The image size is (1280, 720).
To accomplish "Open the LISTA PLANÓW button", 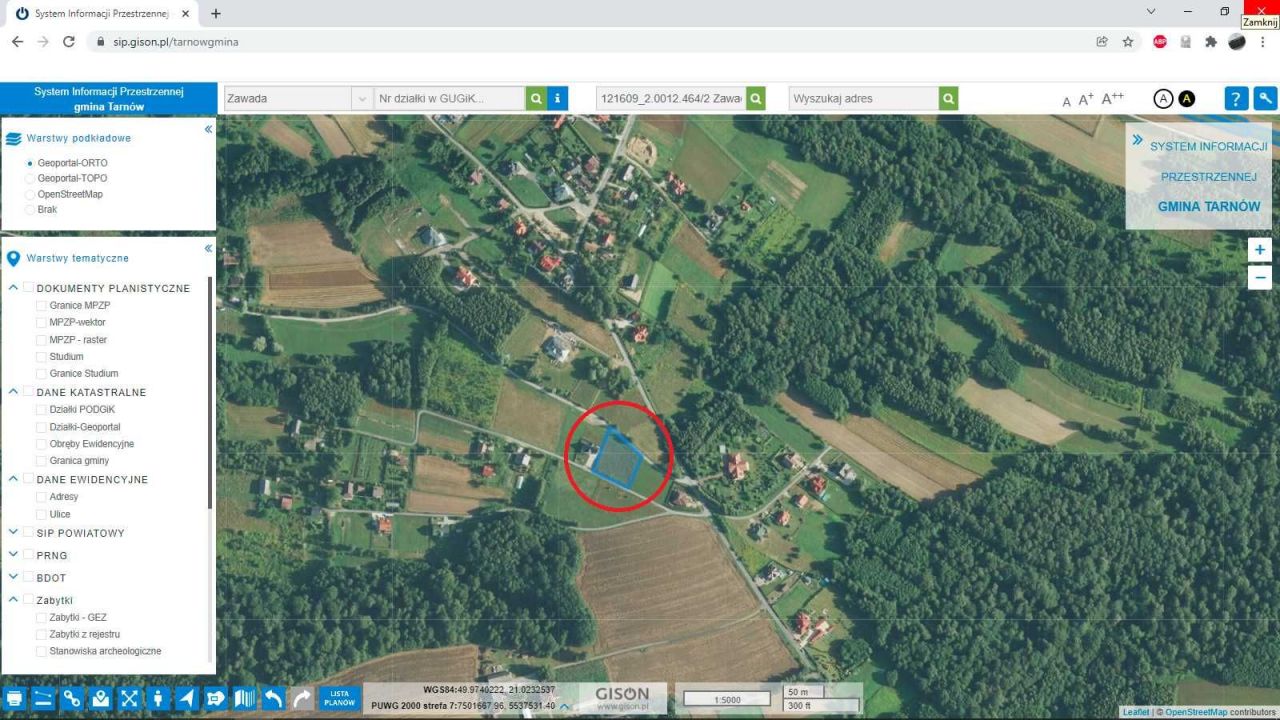I will point(340,698).
